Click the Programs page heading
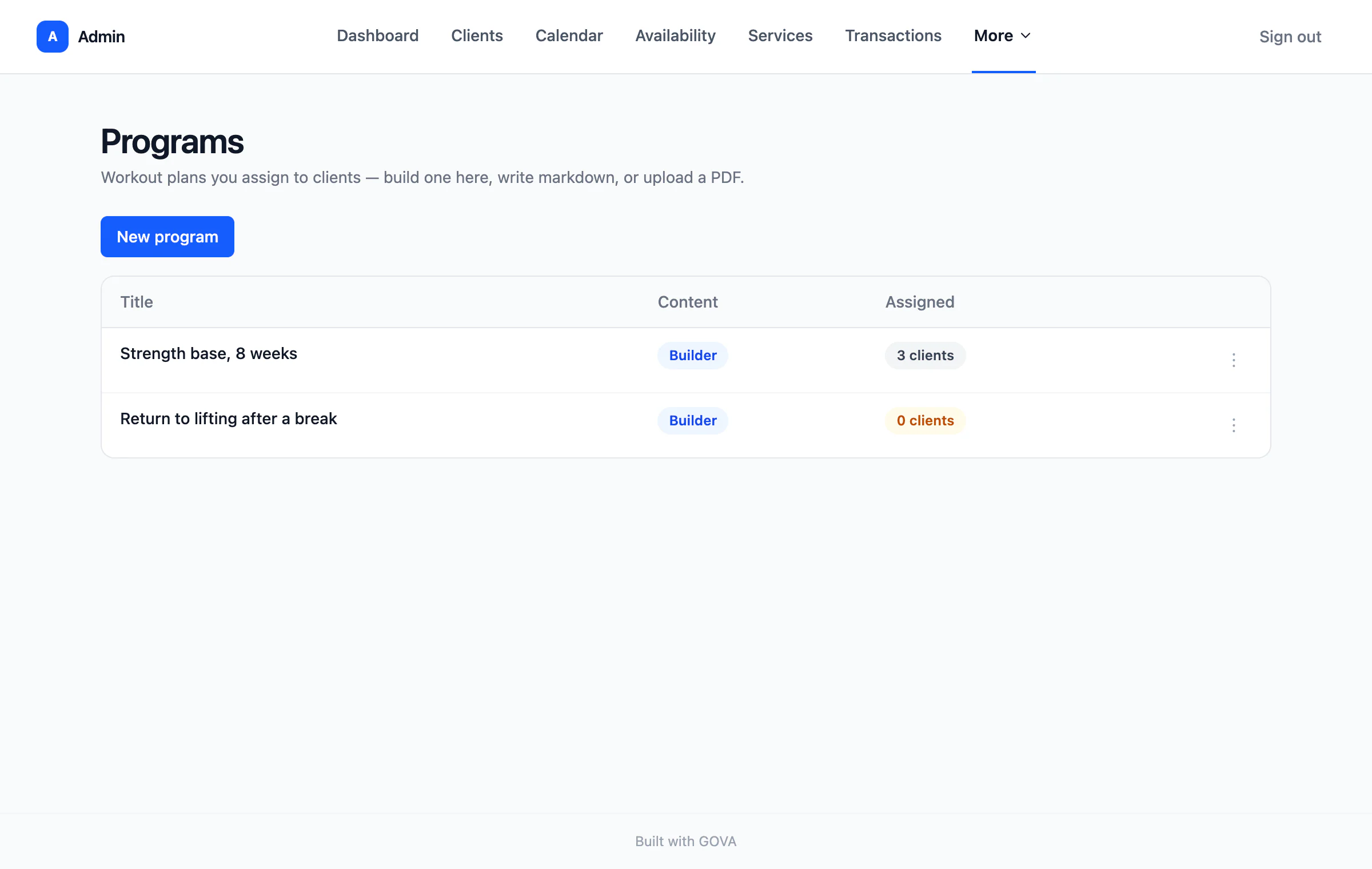 (x=172, y=142)
